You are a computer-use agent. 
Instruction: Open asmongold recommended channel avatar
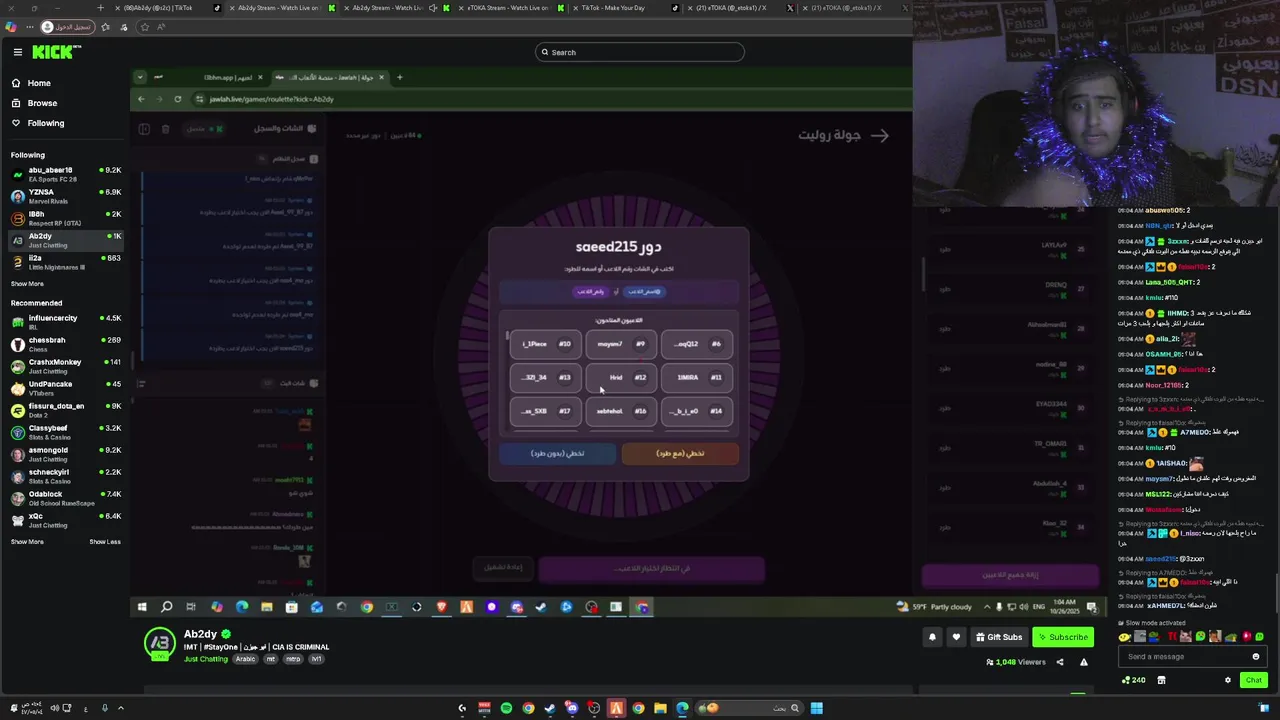pos(17,454)
